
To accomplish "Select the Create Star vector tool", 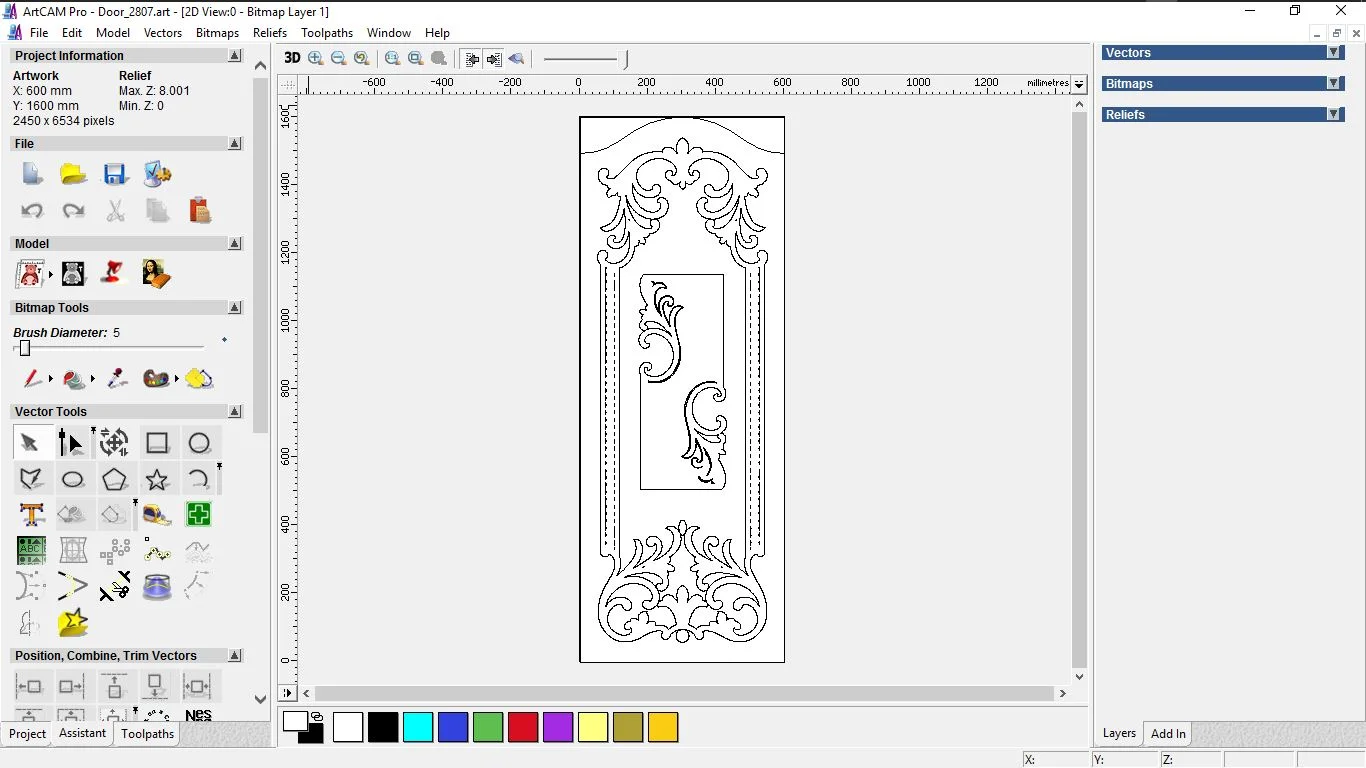I will pyautogui.click(x=157, y=480).
